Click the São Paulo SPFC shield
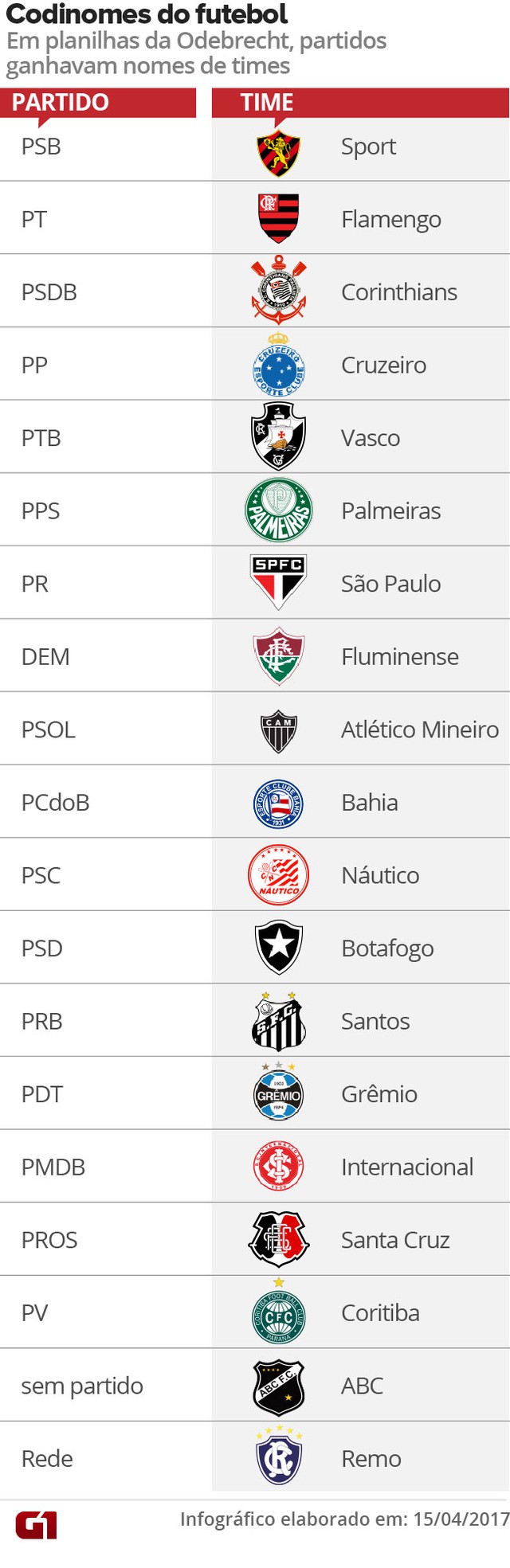This screenshot has width=510, height=1568. point(278,581)
